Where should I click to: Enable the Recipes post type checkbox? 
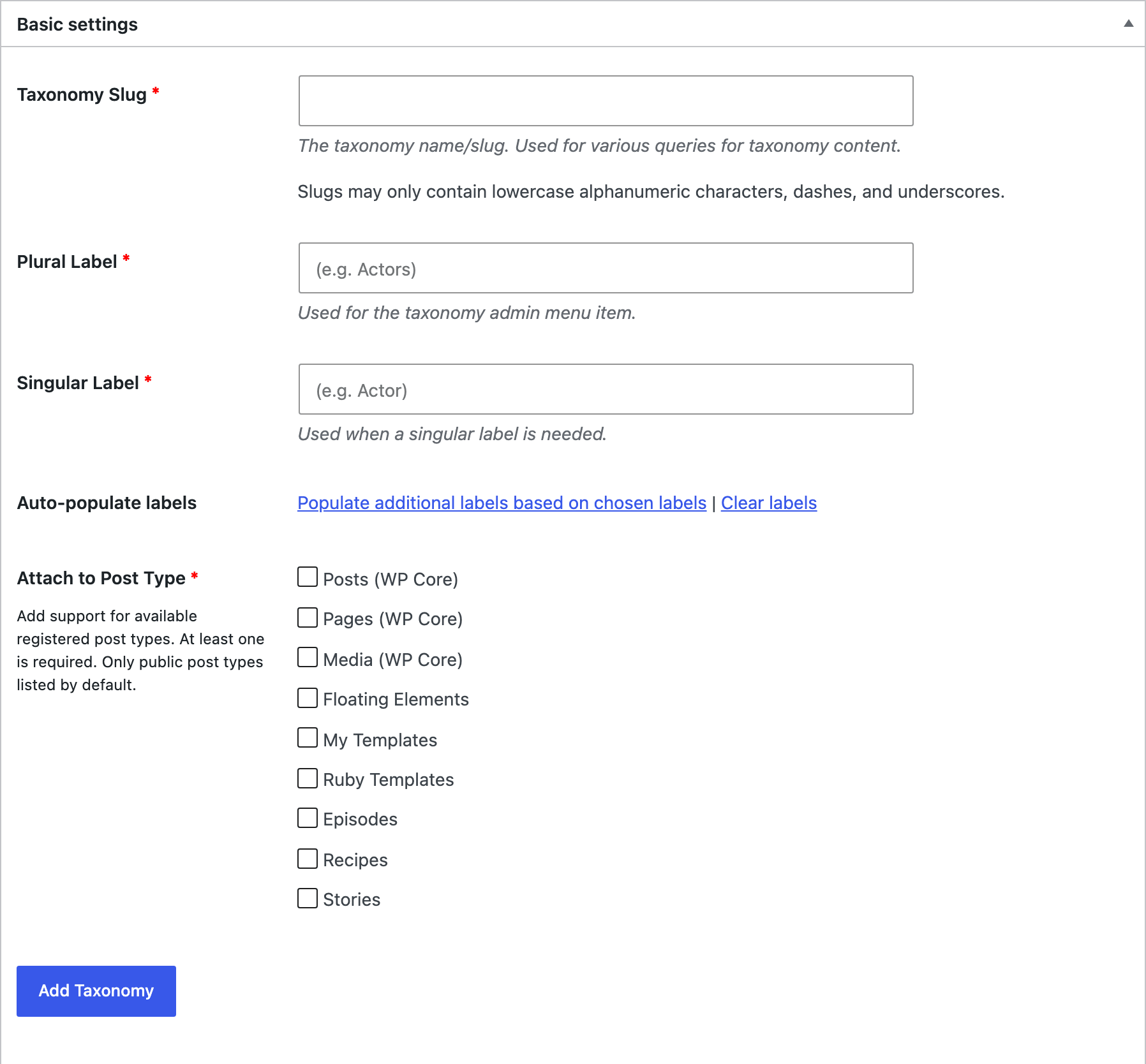(x=308, y=859)
